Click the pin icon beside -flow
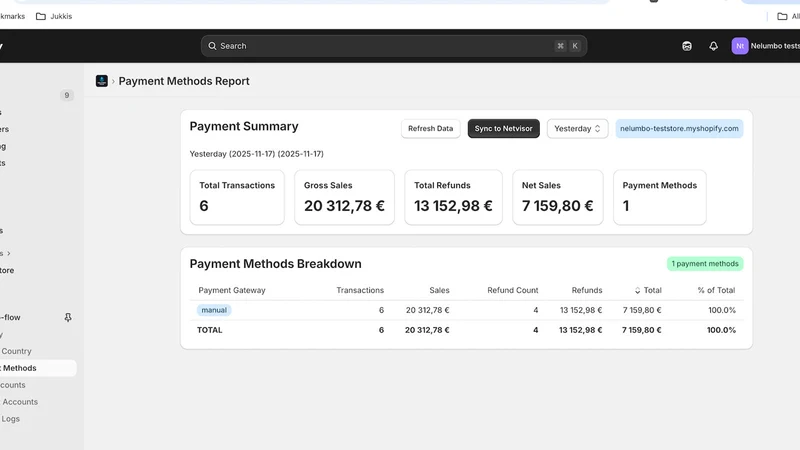 coord(68,317)
